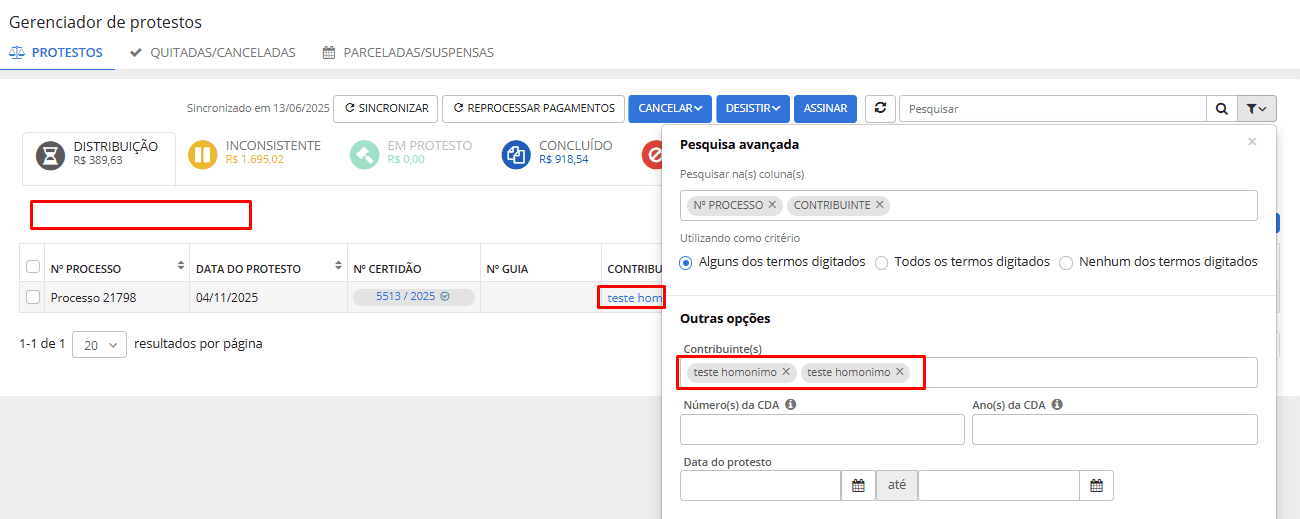Click info icon beside Número(s) da CDA
This screenshot has height=519, width=1300.
coord(790,405)
